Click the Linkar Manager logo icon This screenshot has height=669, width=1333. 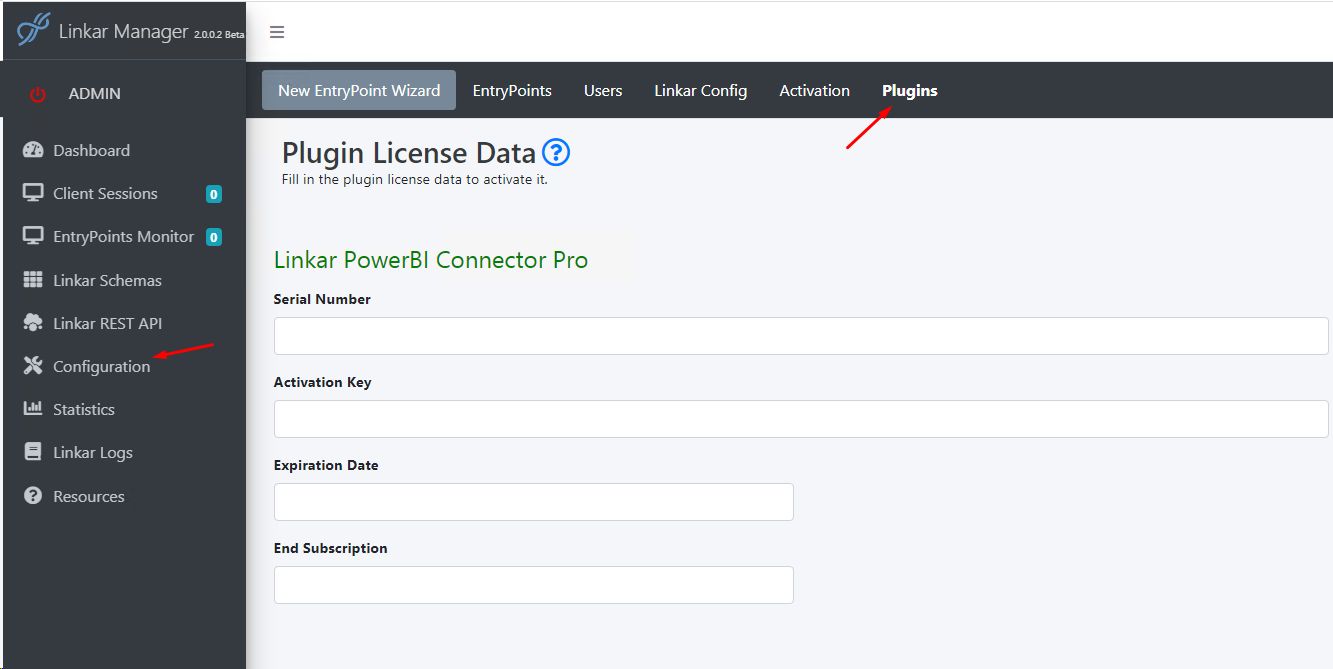pyautogui.click(x=32, y=29)
